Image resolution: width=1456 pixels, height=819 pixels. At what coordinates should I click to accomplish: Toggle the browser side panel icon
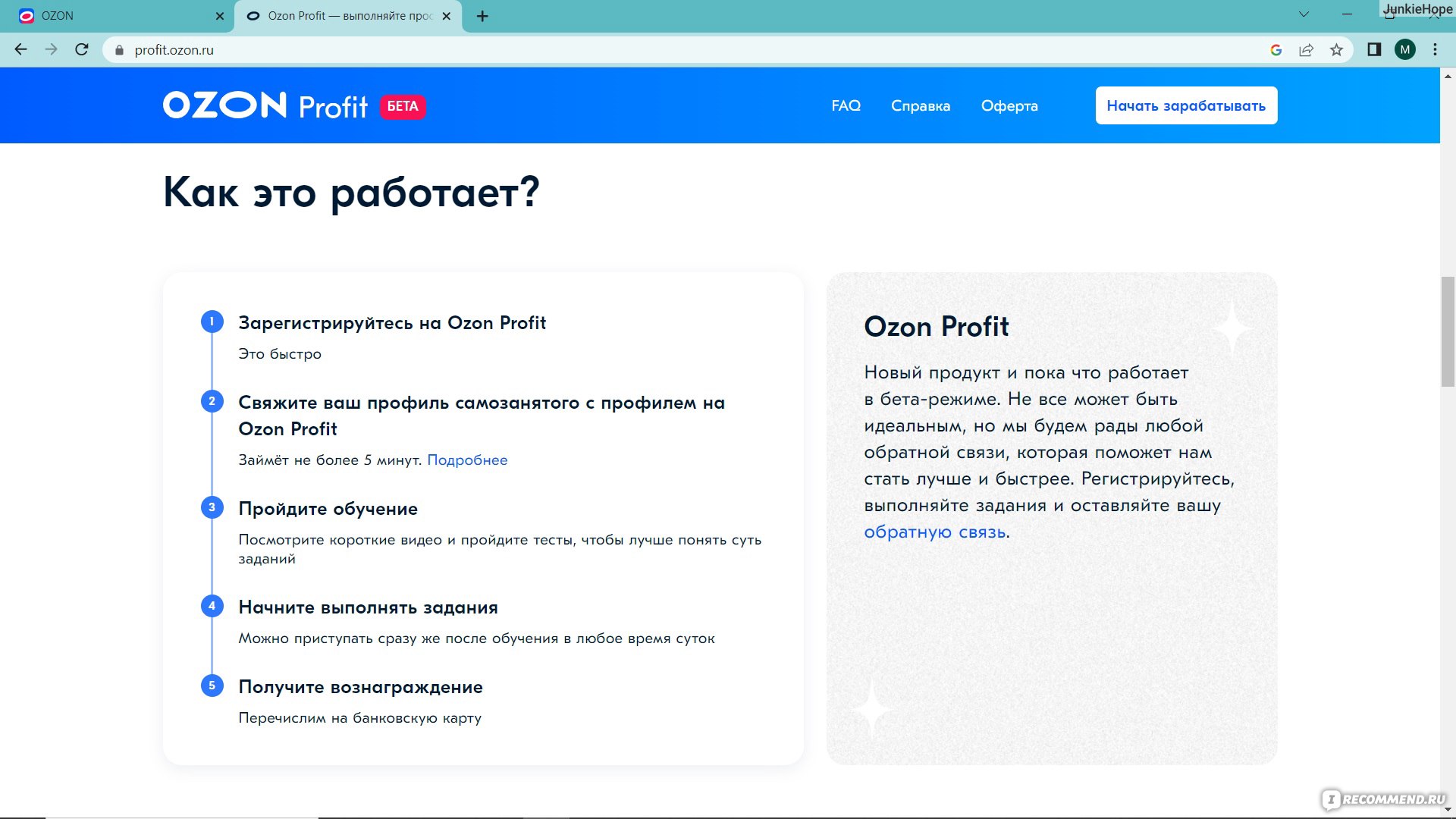pyautogui.click(x=1374, y=49)
